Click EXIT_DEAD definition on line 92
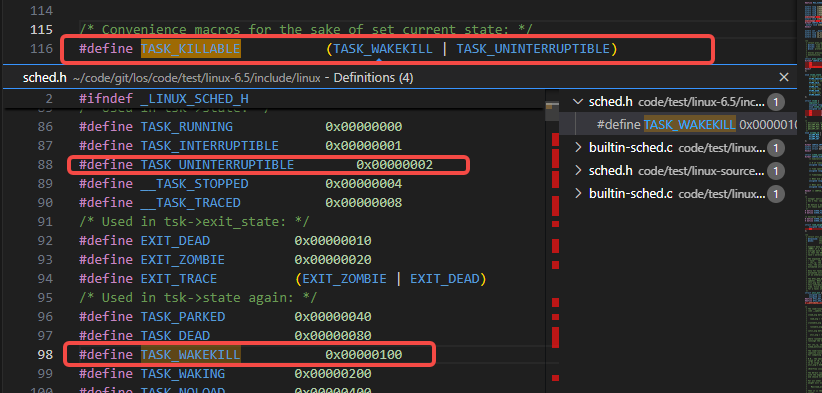 pyautogui.click(x=175, y=241)
